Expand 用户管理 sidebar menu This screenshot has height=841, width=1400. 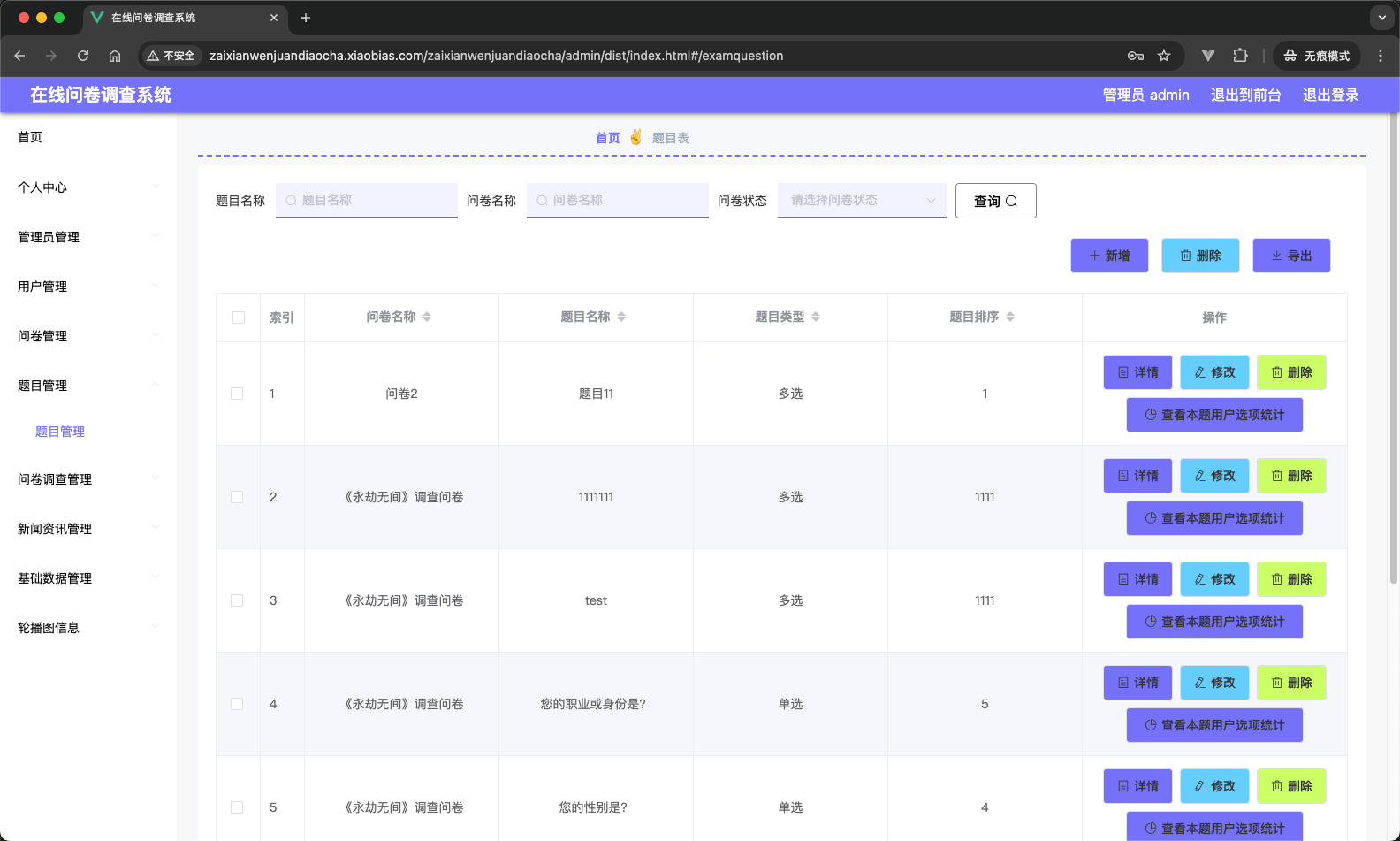[x=88, y=287]
